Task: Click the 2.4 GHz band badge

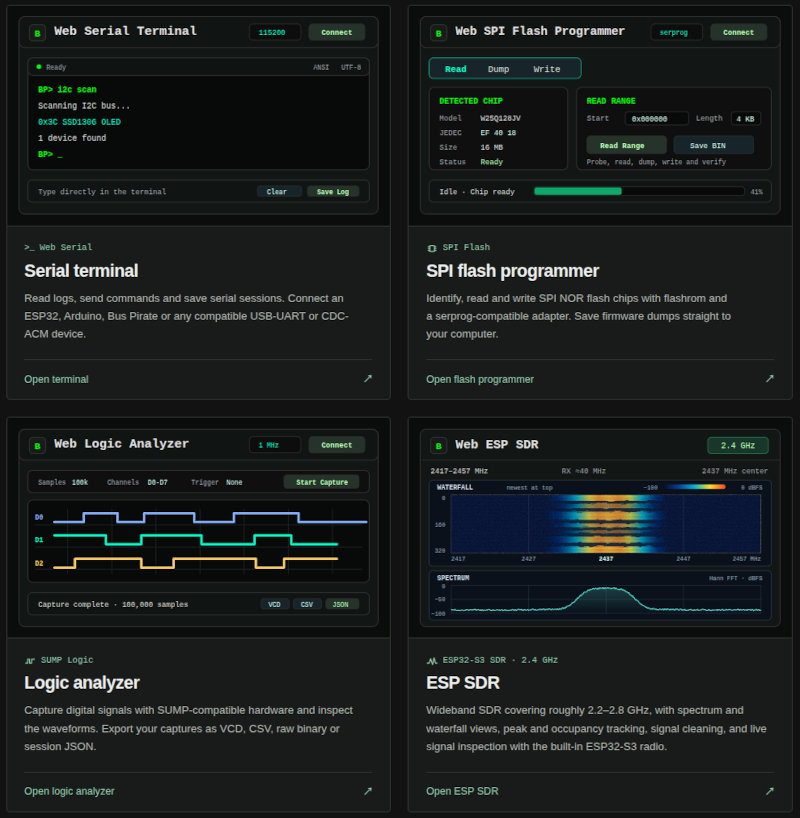Action: coord(738,446)
